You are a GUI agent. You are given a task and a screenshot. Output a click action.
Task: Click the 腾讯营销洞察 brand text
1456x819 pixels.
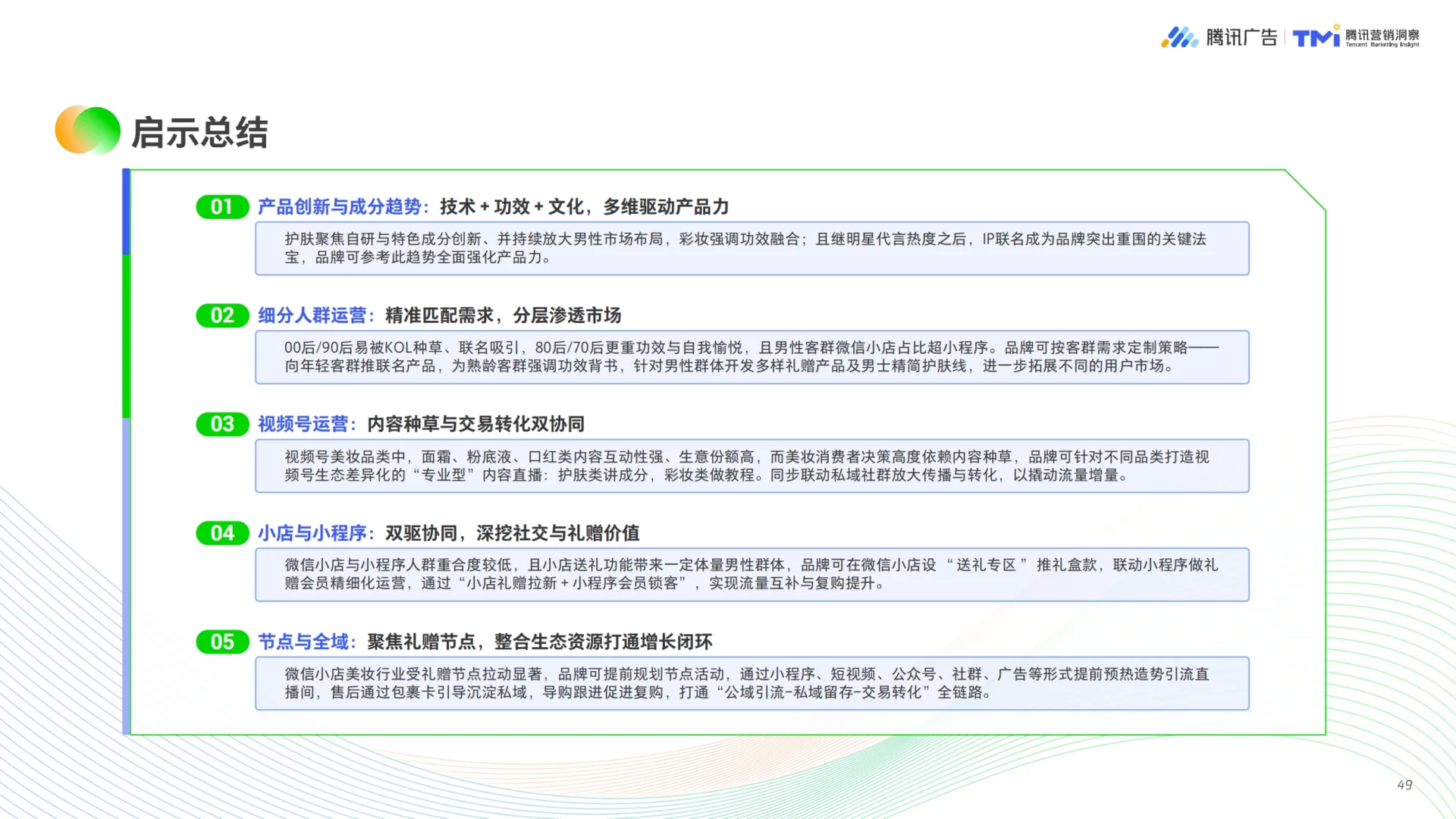(1382, 35)
